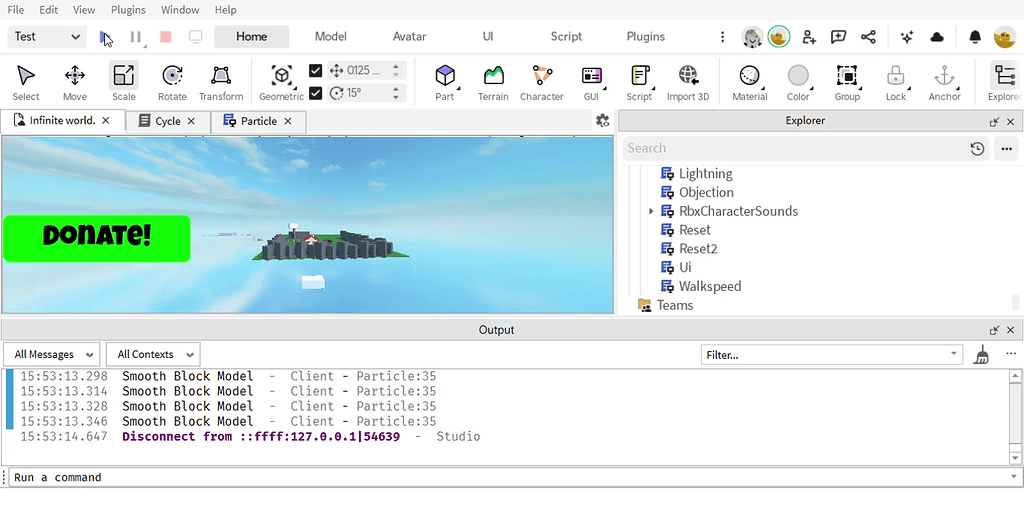This screenshot has width=1024, height=517.
Task: Open the Window menu
Action: pos(180,10)
